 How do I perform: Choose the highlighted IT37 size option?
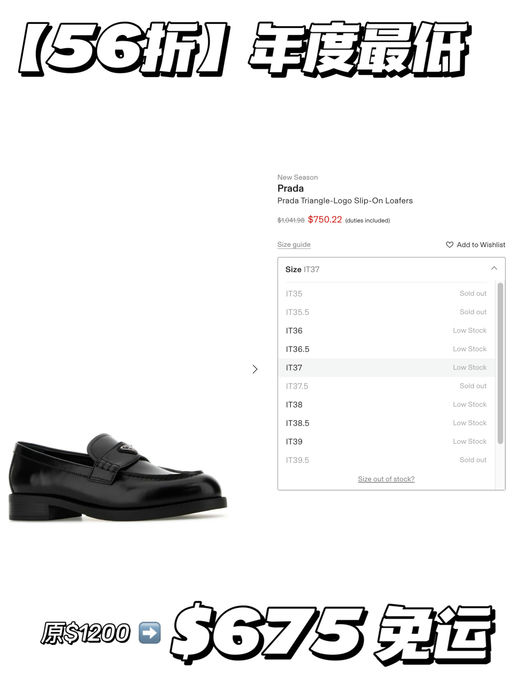click(386, 368)
